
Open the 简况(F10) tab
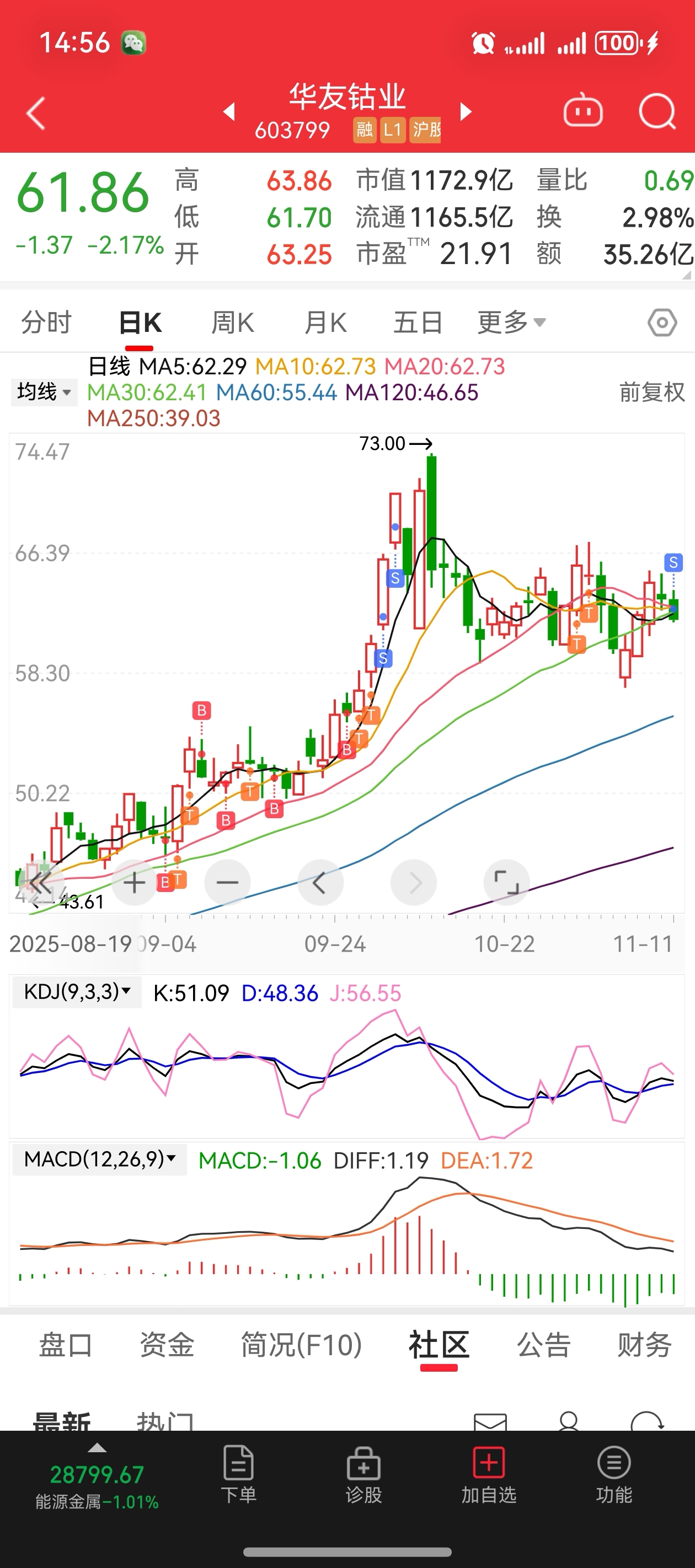(302, 1345)
